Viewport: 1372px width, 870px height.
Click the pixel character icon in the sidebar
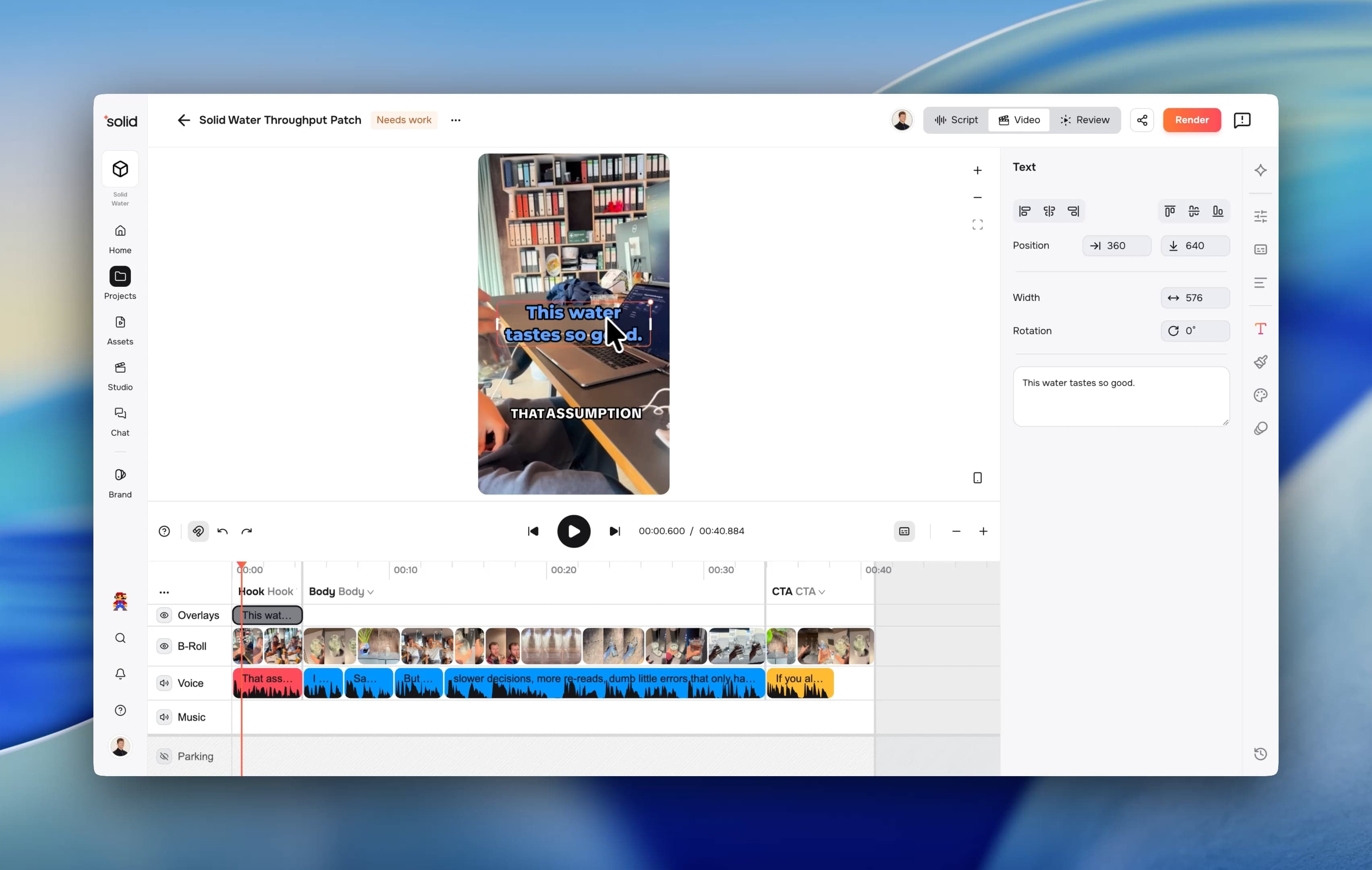coord(120,601)
